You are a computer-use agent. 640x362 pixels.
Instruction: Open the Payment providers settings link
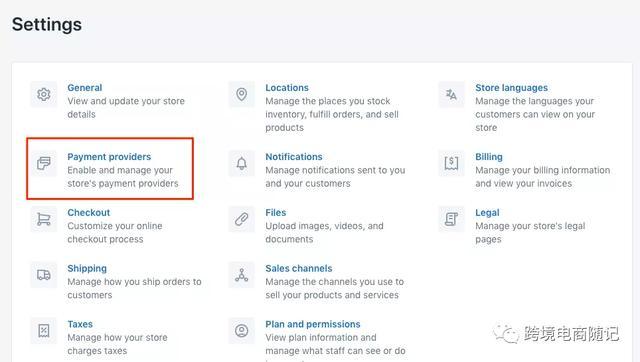tap(109, 157)
